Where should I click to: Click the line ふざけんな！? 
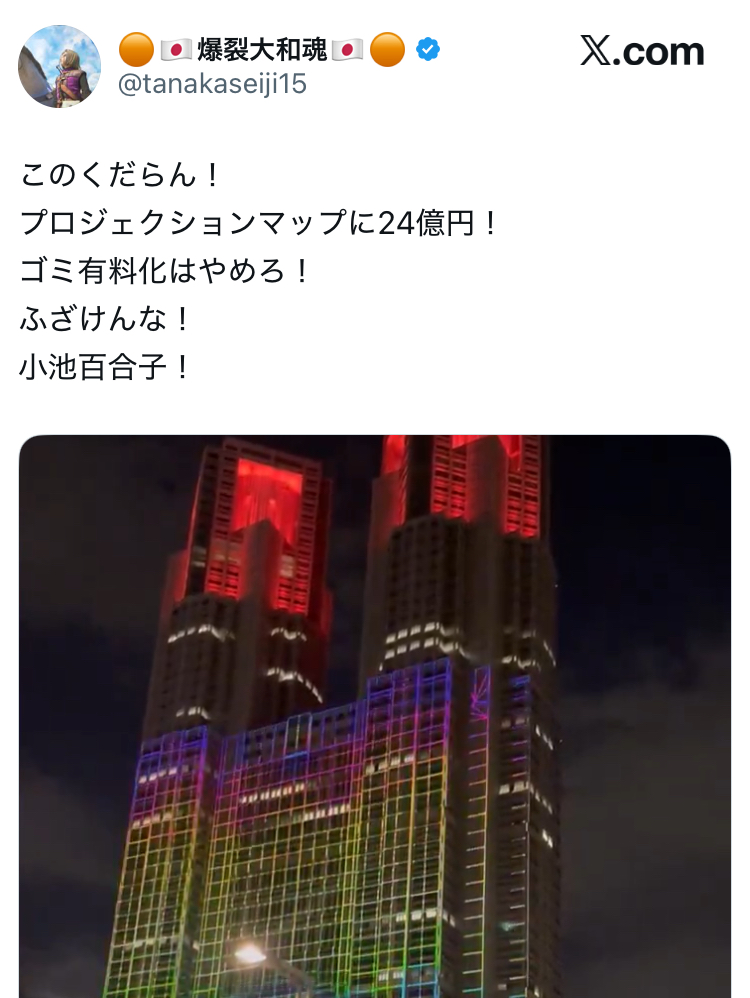pos(105,319)
